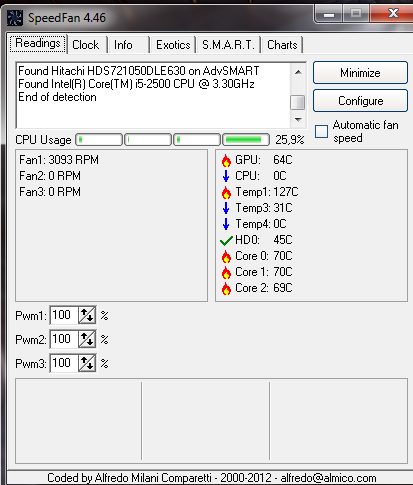Click the Pwm3 spinner arrows
The image size is (413, 485).
tap(87, 363)
